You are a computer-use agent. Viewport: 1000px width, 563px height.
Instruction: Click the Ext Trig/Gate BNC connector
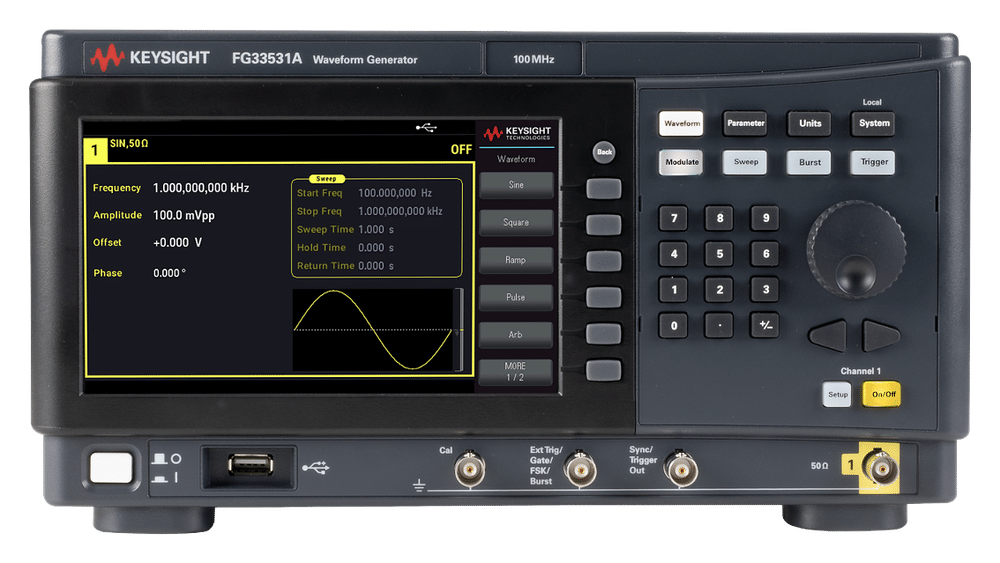[x=580, y=471]
